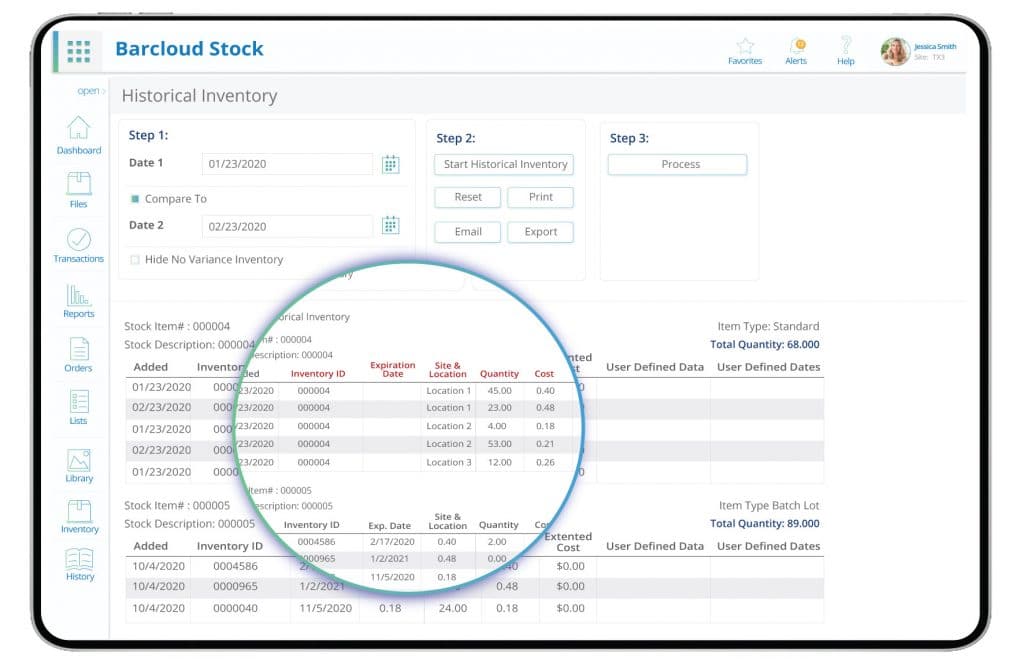This screenshot has width=1024, height=659.
Task: Click Stock Item# : 000005 label
Action: click(x=177, y=505)
